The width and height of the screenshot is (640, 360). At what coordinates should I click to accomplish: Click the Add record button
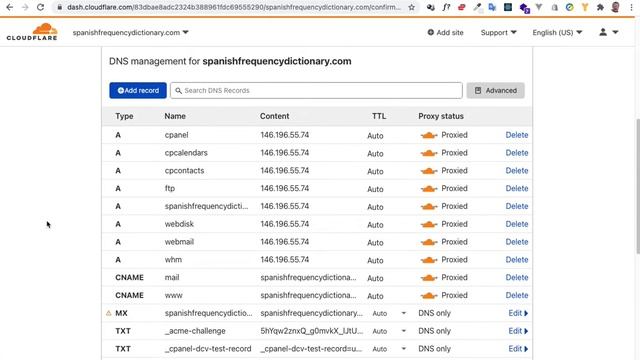tap(138, 91)
